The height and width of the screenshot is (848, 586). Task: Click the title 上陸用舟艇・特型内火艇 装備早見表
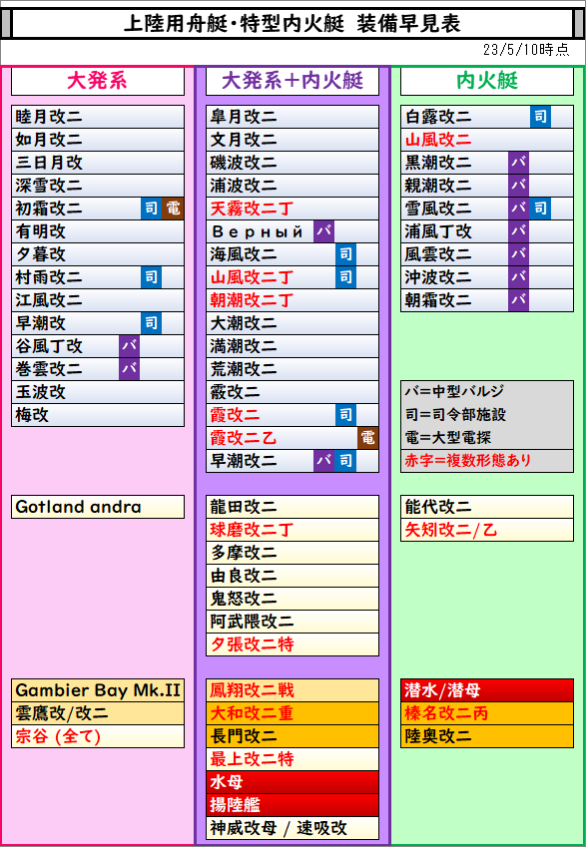tap(292, 24)
